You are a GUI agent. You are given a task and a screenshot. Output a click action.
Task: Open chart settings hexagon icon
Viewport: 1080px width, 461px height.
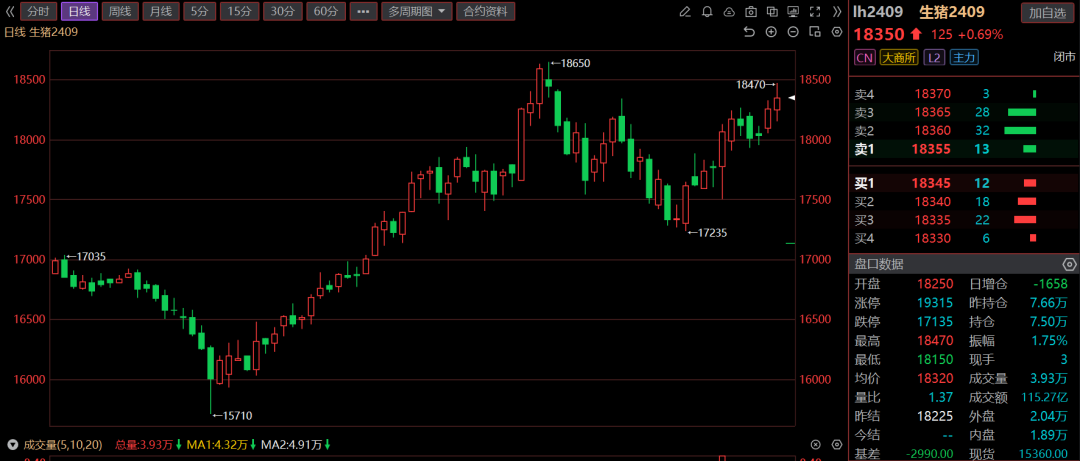(837, 32)
